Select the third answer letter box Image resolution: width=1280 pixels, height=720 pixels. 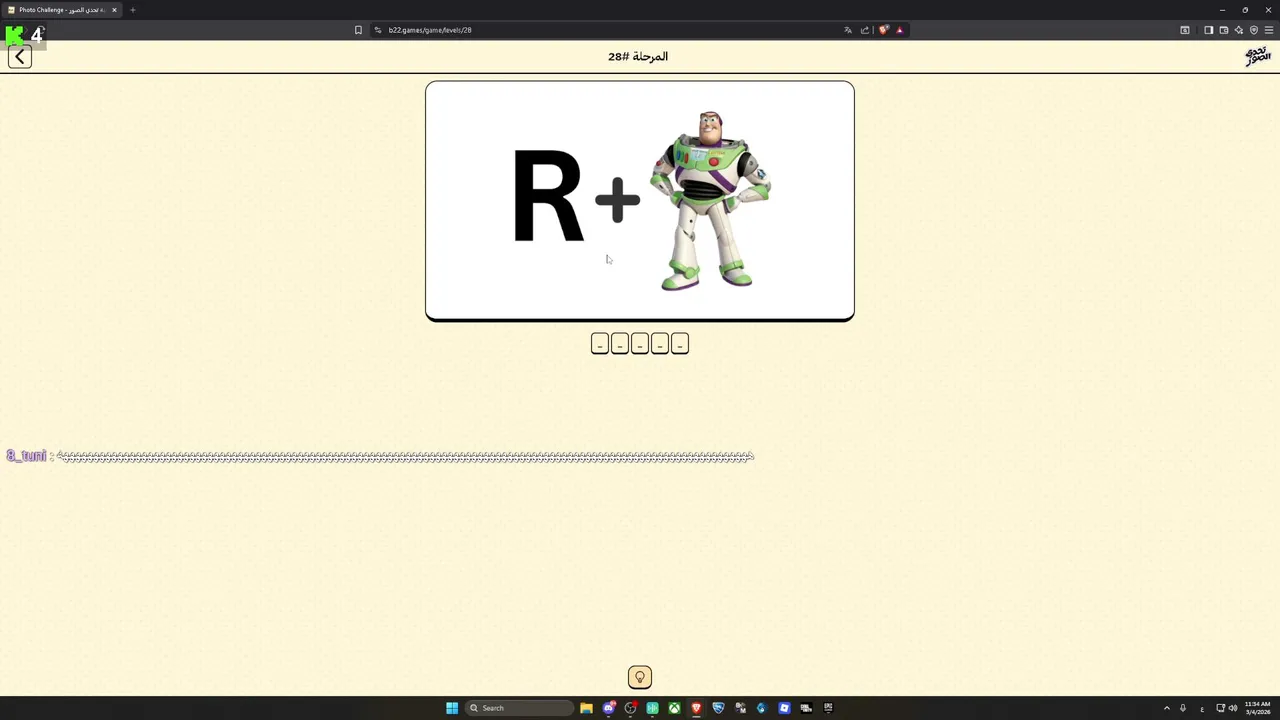click(640, 344)
